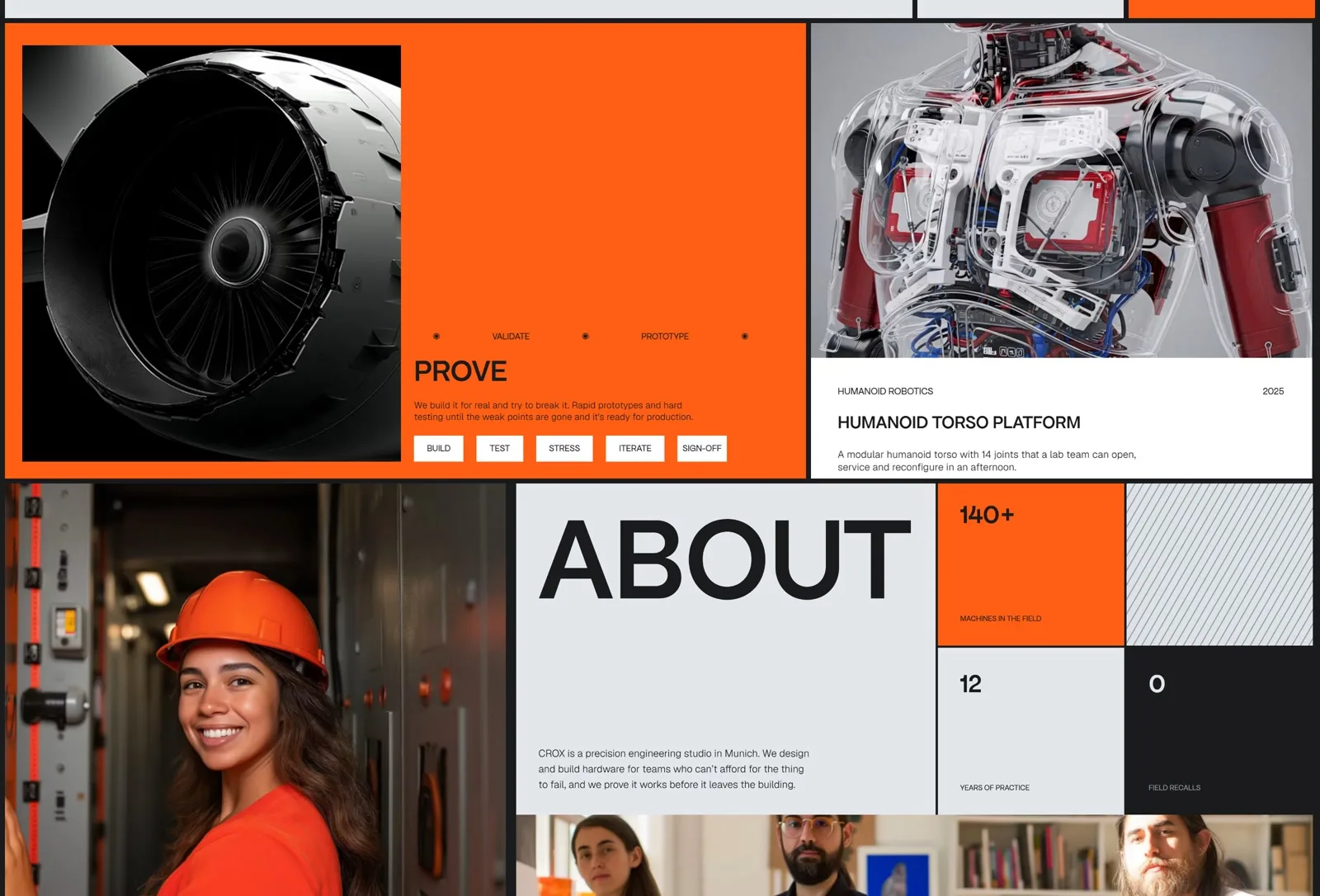Open the HUMANOID TORSO PLATFORM title
The height and width of the screenshot is (896, 1320).
click(x=959, y=422)
